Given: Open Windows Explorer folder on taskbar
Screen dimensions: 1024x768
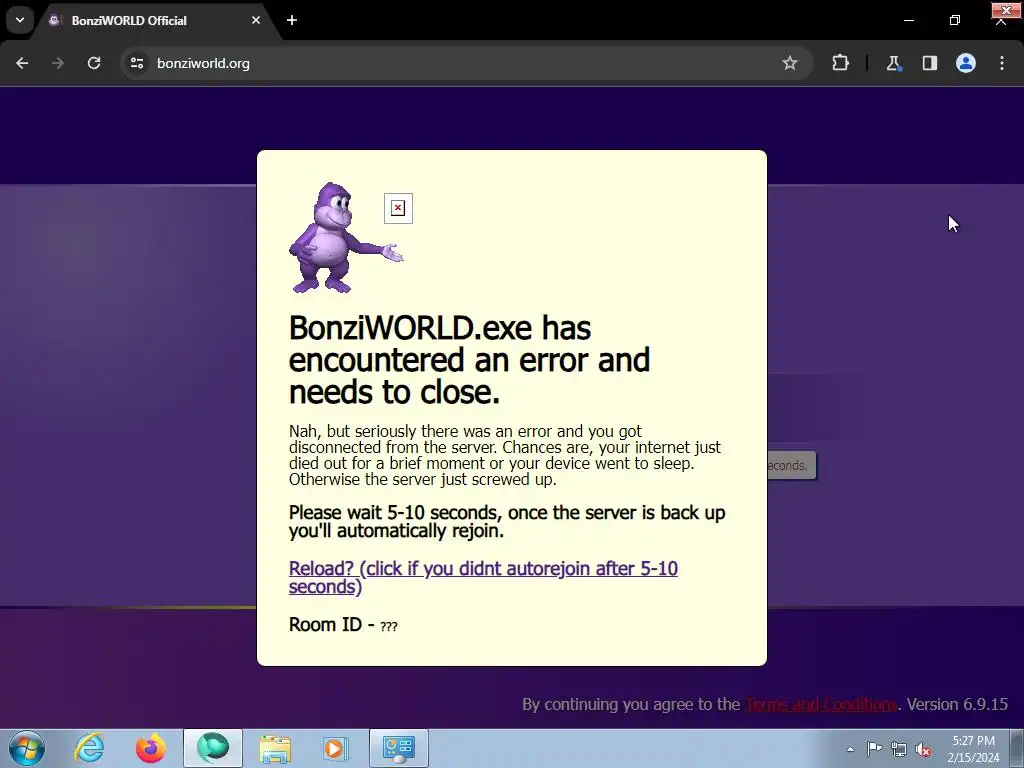Looking at the screenshot, I should [x=275, y=748].
